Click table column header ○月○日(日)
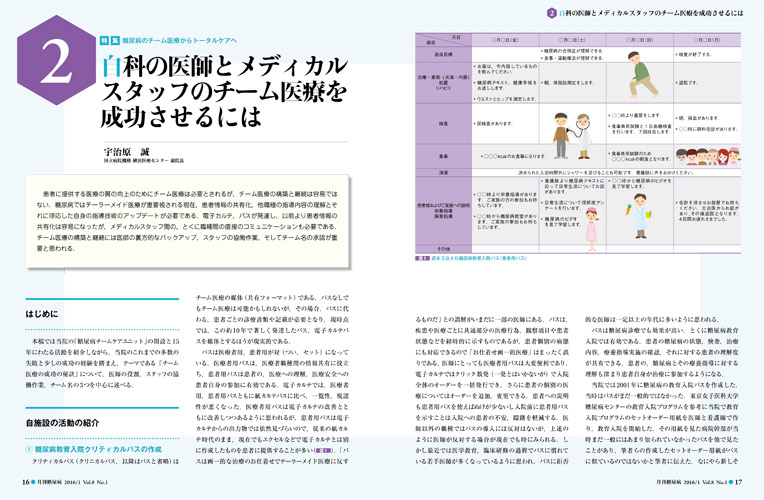 640,40
